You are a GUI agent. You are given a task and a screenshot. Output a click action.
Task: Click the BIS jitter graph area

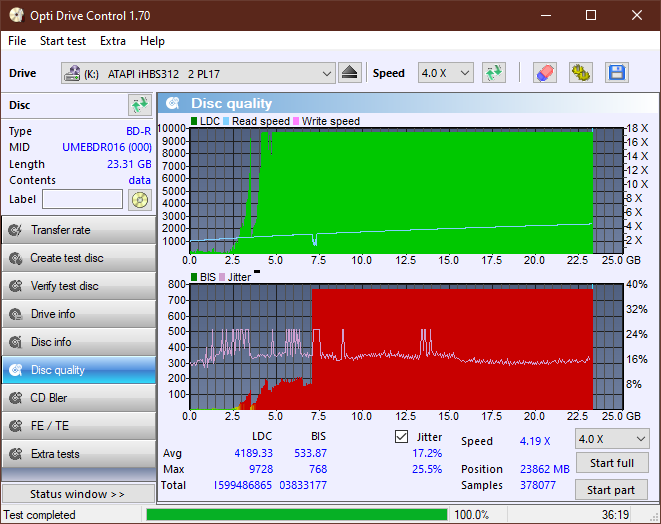pos(406,347)
